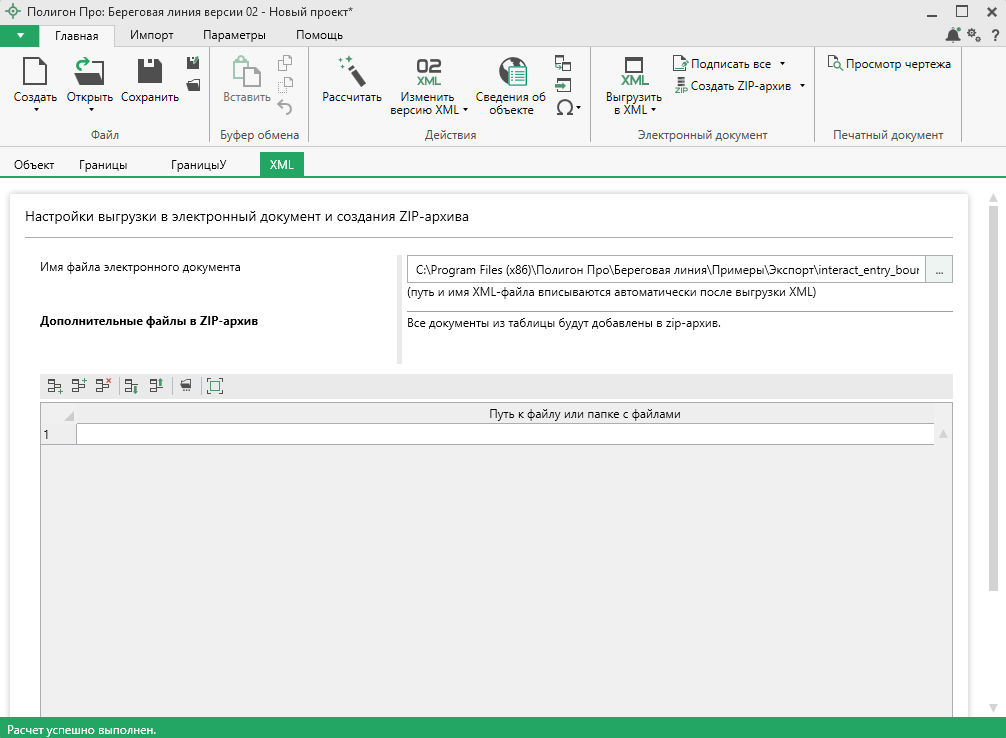Move the row down in the table toolbar
The image size is (1006, 738).
pyautogui.click(x=131, y=385)
